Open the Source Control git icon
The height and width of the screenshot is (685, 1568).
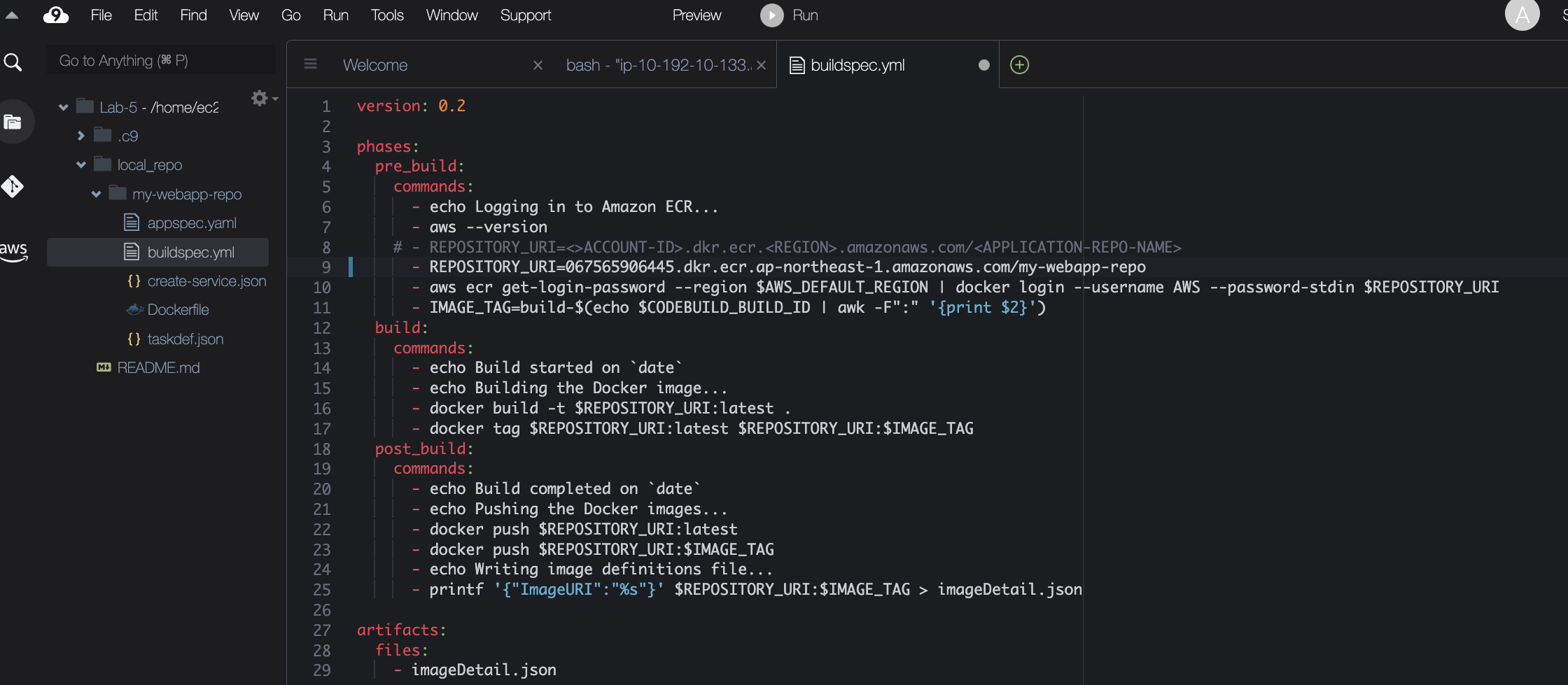click(x=13, y=186)
